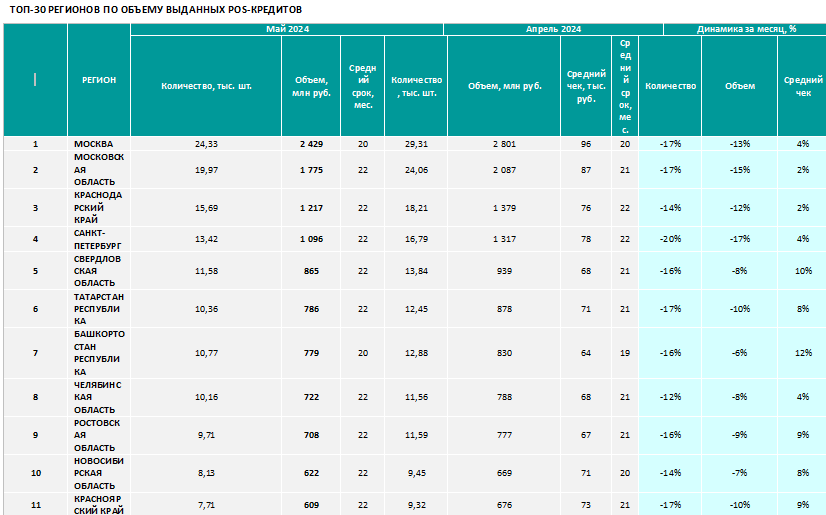This screenshot has width=826, height=515.
Task: Select the cell with 830
Action: [504, 353]
